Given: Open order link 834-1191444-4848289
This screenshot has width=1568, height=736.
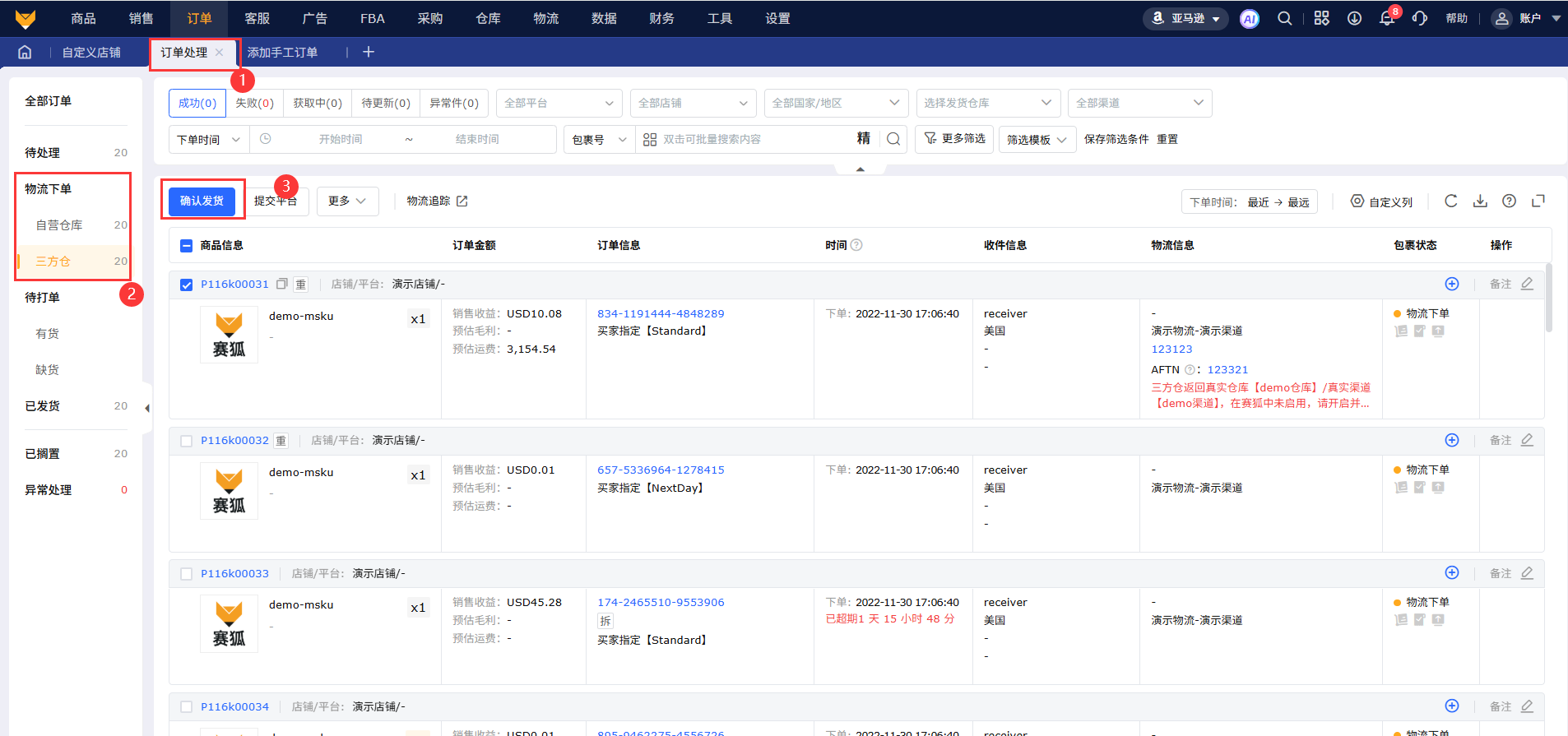Looking at the screenshot, I should 661,314.
